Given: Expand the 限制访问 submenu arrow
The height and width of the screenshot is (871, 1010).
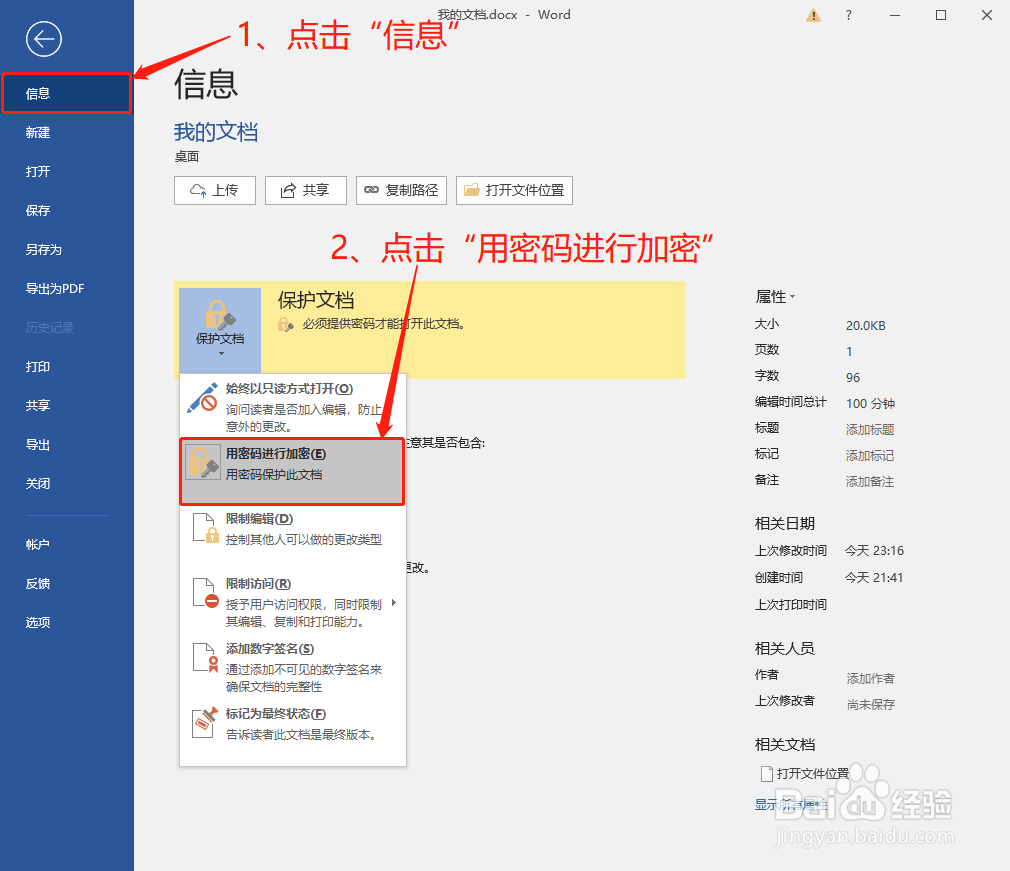Looking at the screenshot, I should [x=394, y=604].
